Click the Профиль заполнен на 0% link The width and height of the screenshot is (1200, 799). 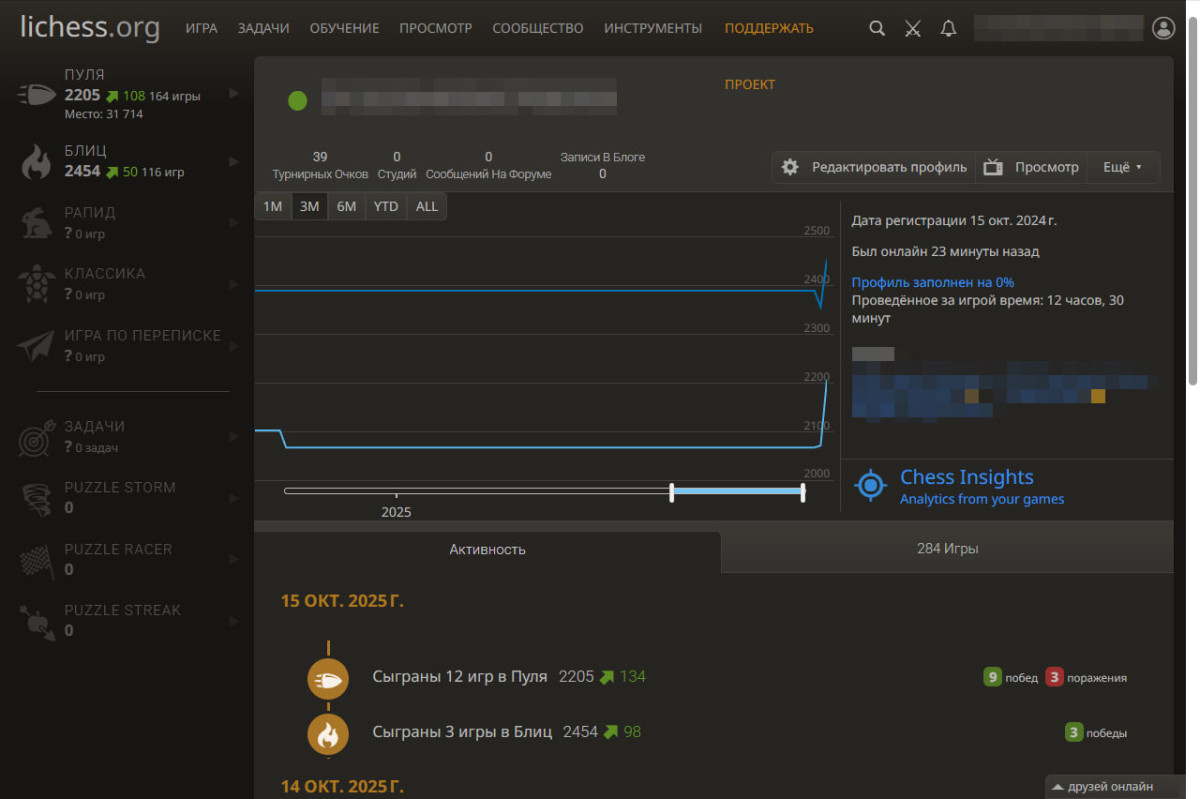point(933,283)
